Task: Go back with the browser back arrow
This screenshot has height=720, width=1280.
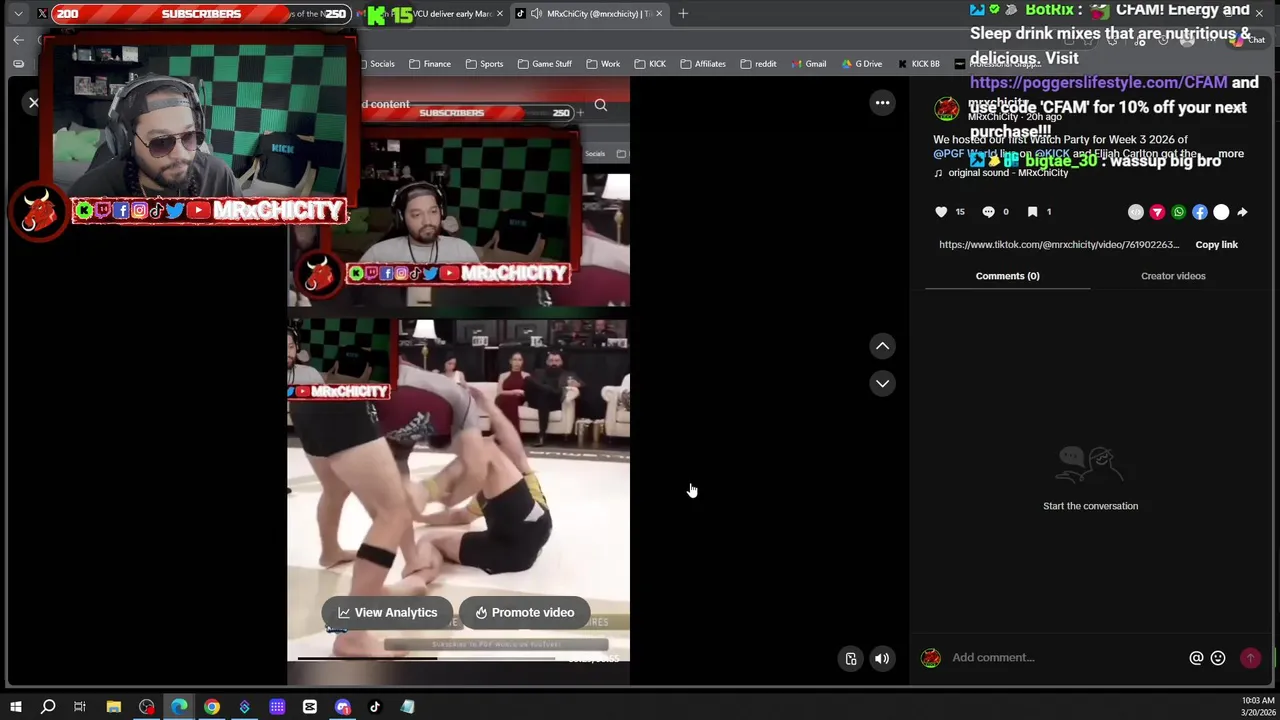Action: click(18, 40)
